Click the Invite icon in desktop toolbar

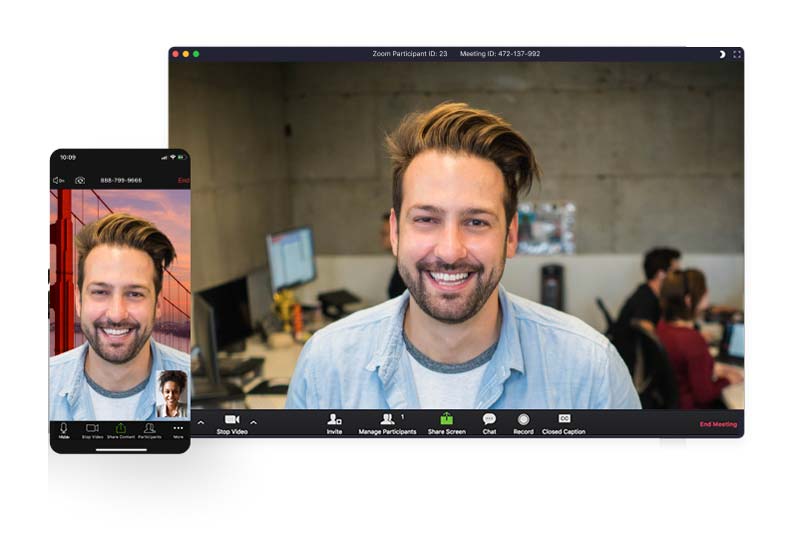pos(334,421)
